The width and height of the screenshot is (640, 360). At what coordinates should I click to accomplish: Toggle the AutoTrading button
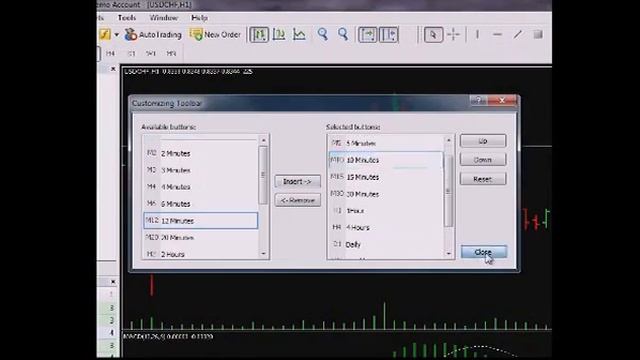point(153,35)
